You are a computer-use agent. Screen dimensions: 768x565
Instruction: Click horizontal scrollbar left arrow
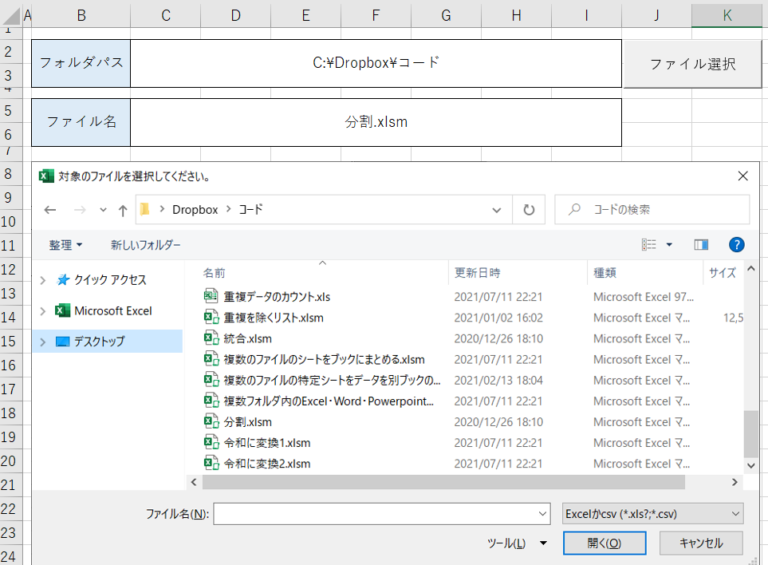[194, 482]
